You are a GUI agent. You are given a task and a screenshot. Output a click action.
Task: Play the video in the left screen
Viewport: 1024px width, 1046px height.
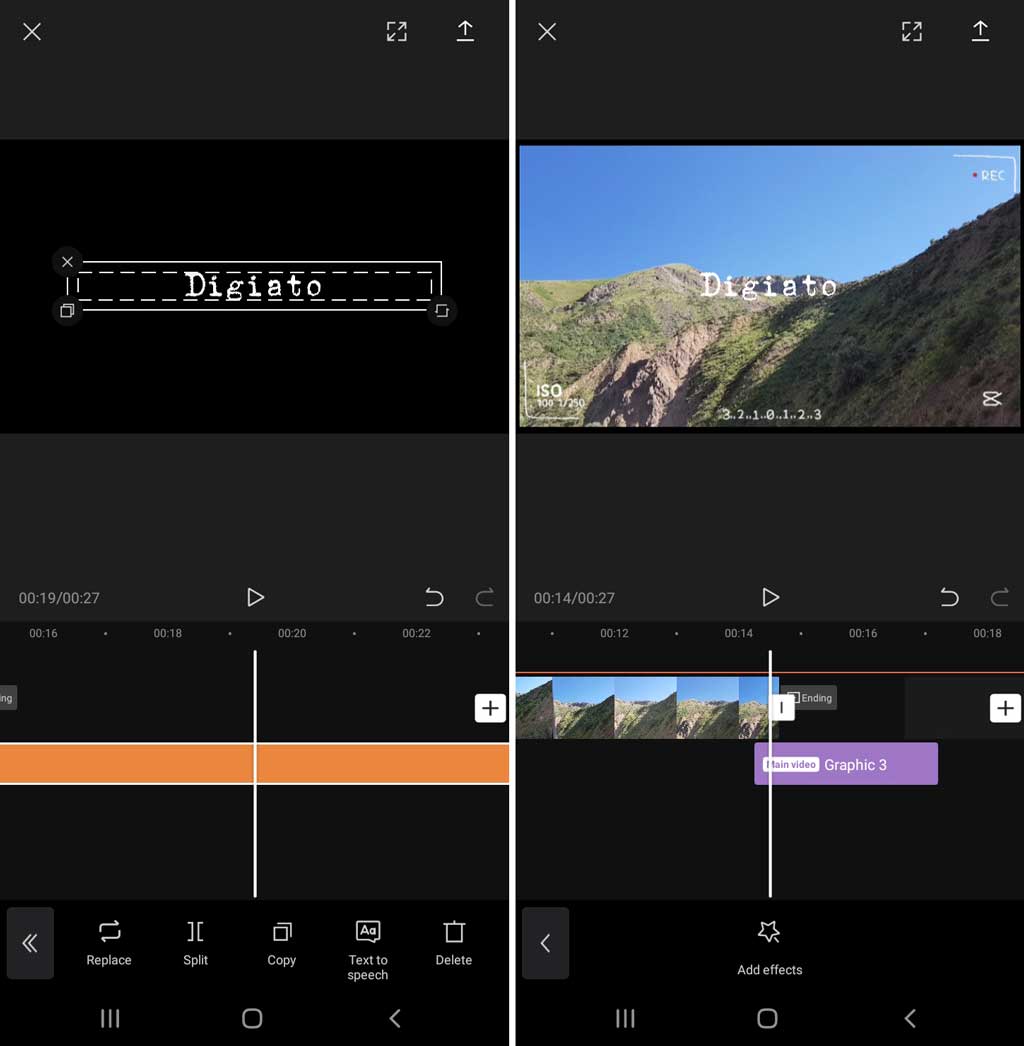tap(255, 597)
